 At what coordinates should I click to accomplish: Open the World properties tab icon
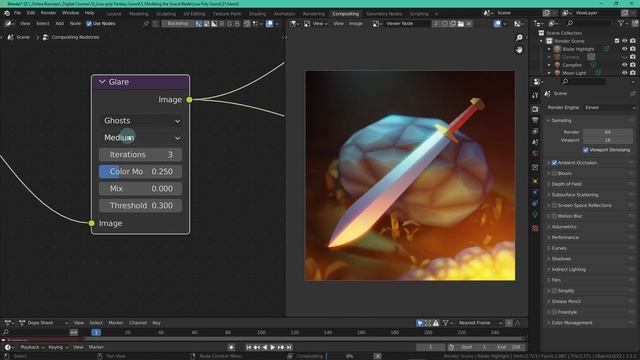click(535, 153)
